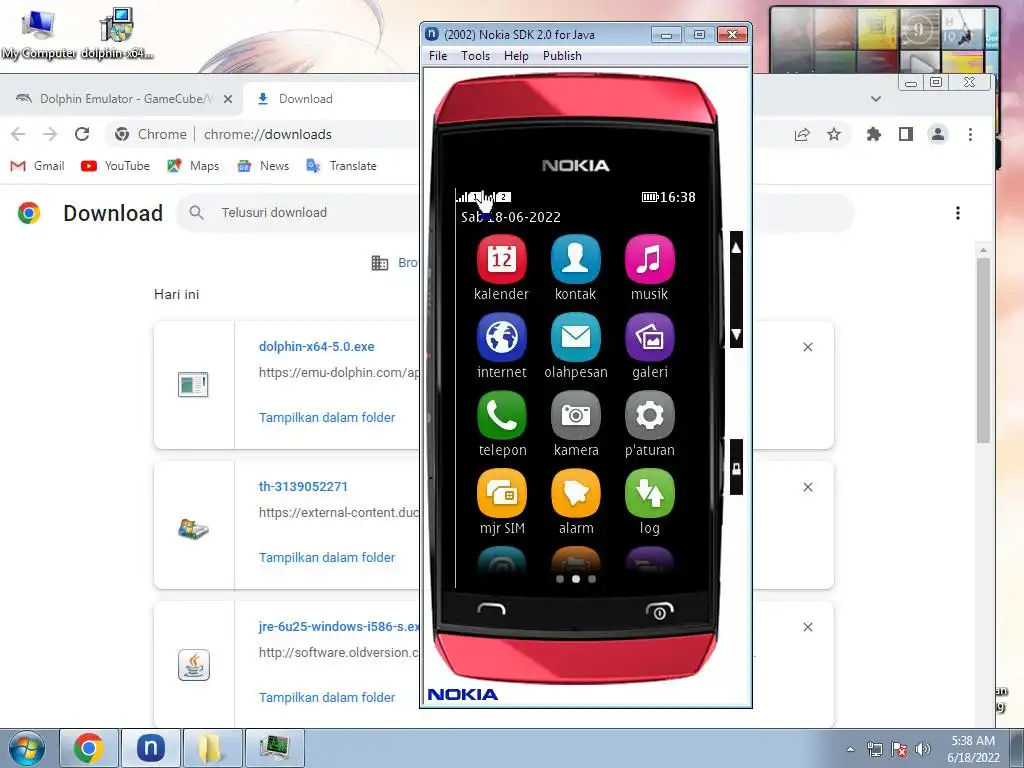Open p'aturan settings icon
Image resolution: width=1024 pixels, height=768 pixels.
(649, 415)
